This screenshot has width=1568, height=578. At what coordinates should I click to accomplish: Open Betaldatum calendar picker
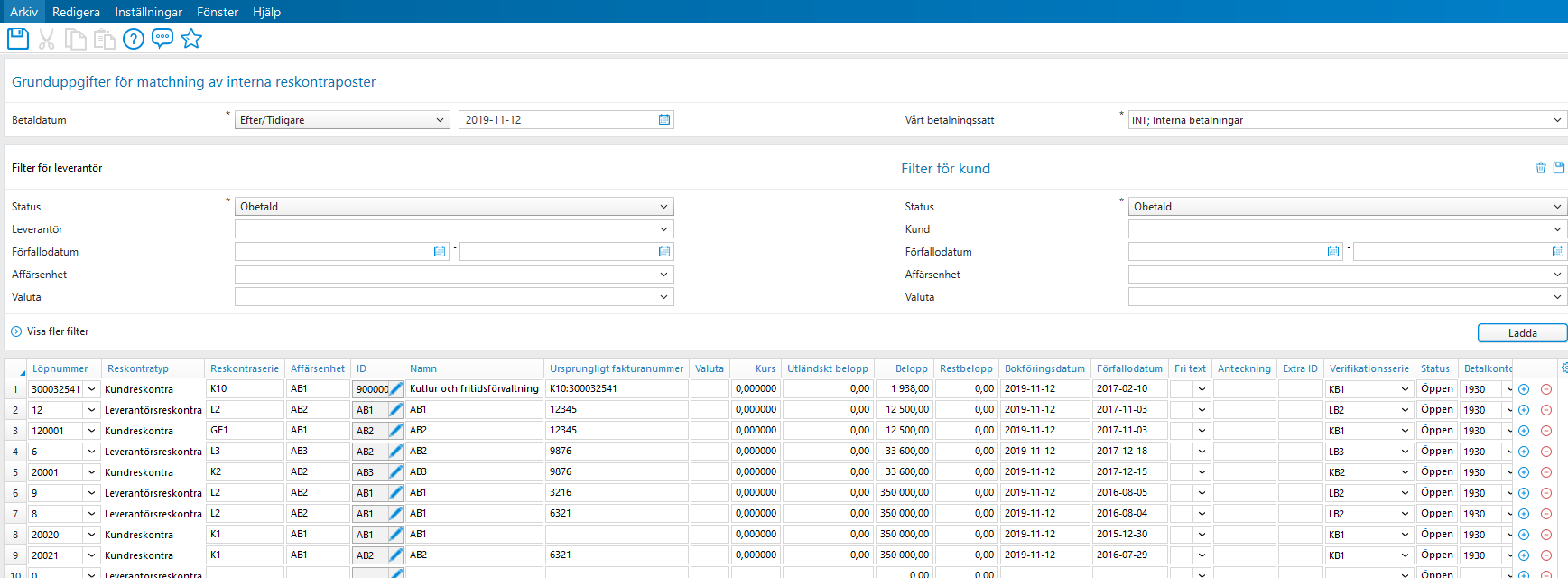664,120
